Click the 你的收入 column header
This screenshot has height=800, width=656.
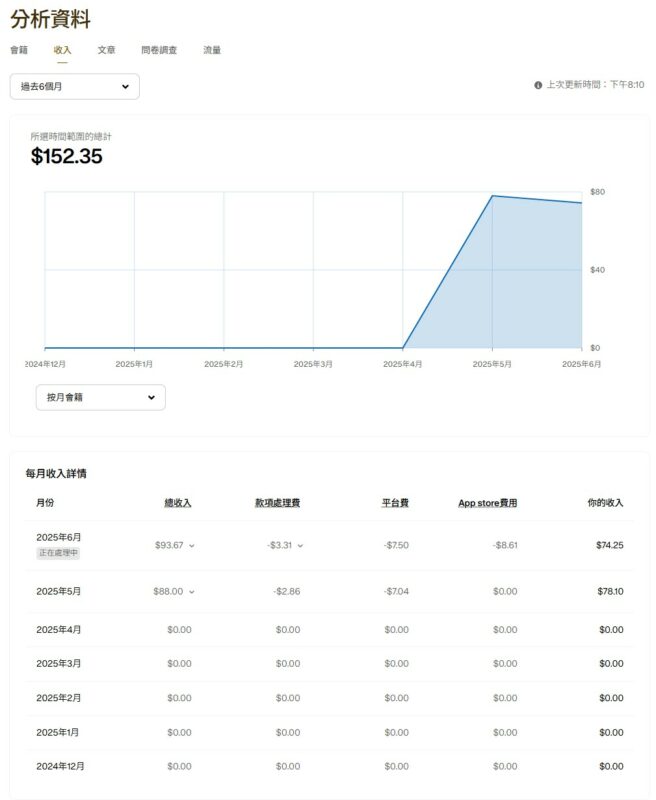(x=605, y=503)
